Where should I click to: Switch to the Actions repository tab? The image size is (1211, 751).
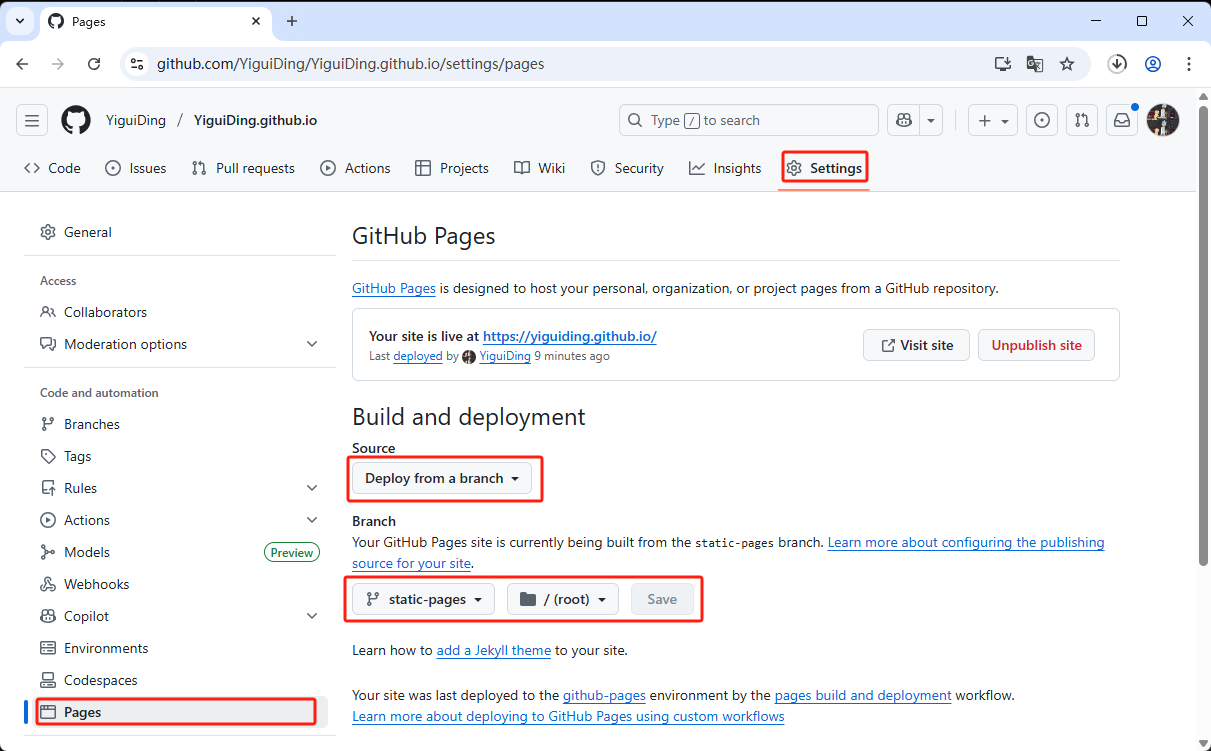355,168
